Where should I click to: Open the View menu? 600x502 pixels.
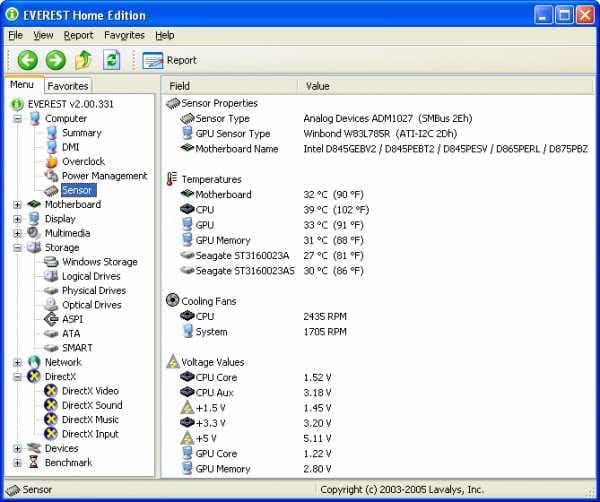43,35
